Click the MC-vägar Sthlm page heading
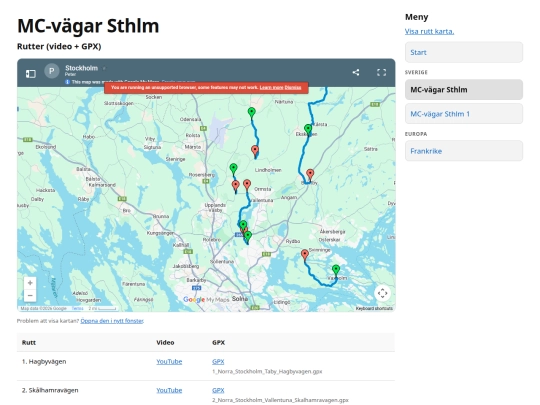The width and height of the screenshot is (540, 405). pyautogui.click(x=88, y=26)
